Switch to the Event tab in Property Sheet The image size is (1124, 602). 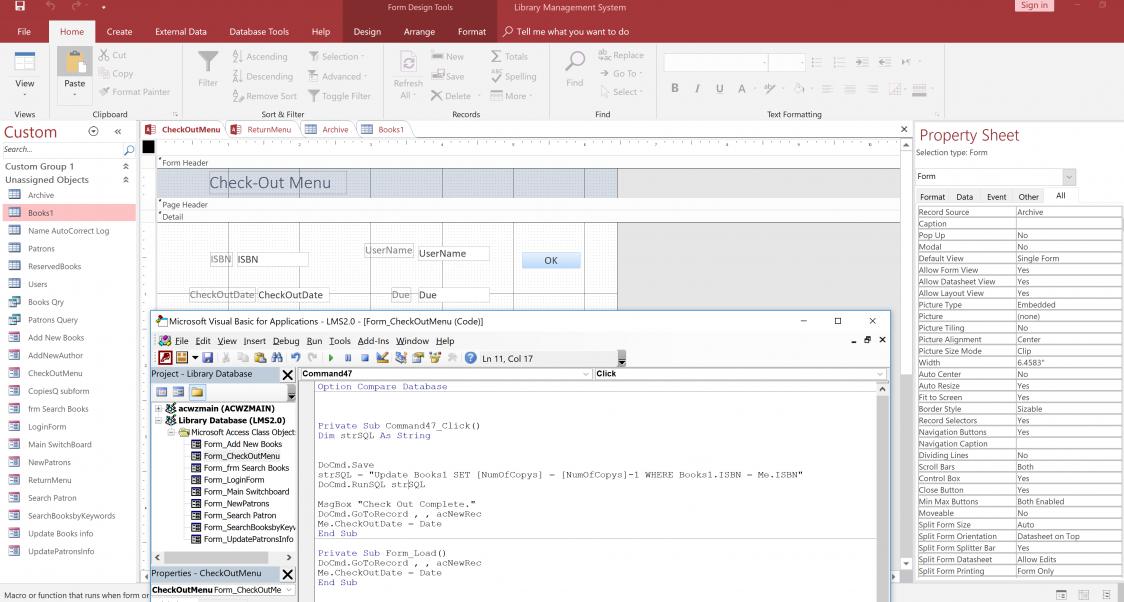(996, 197)
